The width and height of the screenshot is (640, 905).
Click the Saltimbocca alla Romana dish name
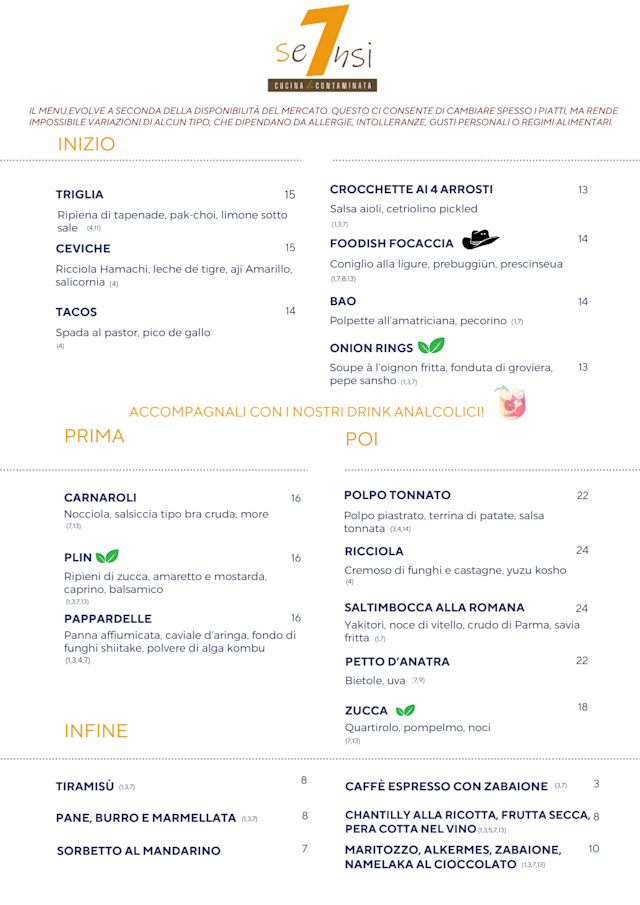click(x=434, y=607)
